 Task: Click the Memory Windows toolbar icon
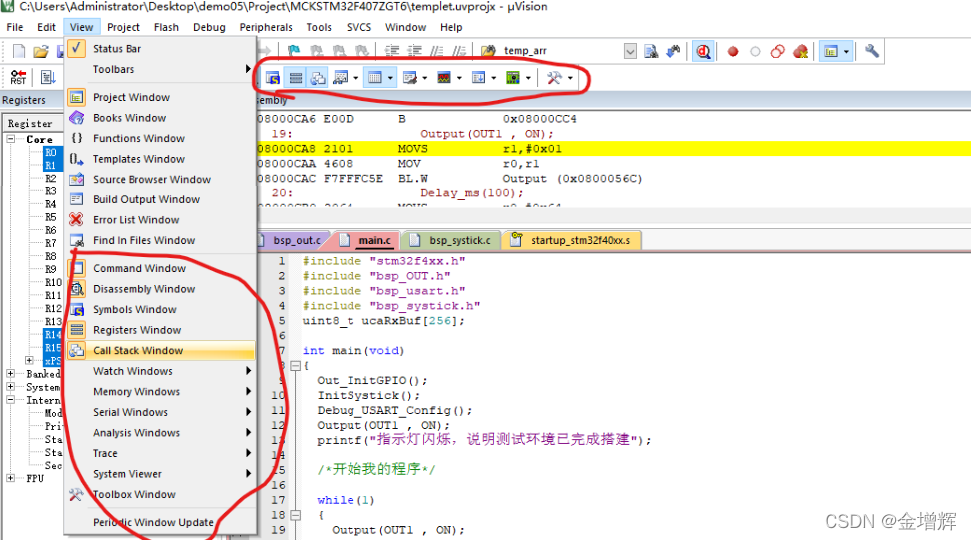coord(374,78)
